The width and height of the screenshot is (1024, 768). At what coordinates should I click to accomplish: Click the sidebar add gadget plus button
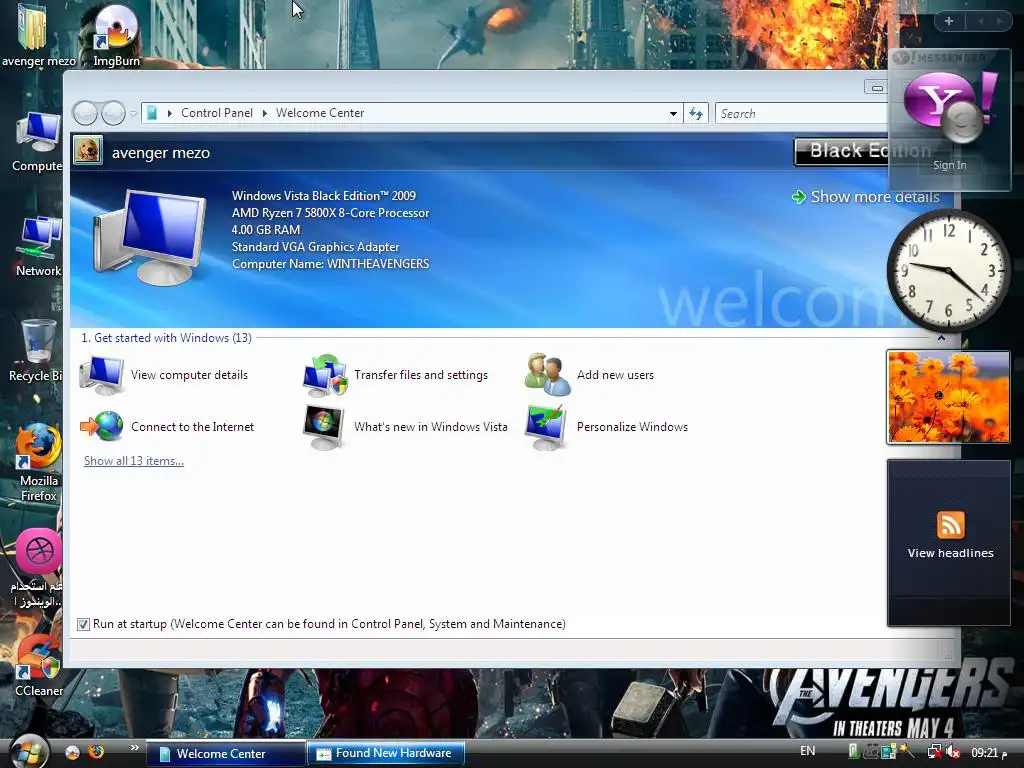click(x=949, y=21)
